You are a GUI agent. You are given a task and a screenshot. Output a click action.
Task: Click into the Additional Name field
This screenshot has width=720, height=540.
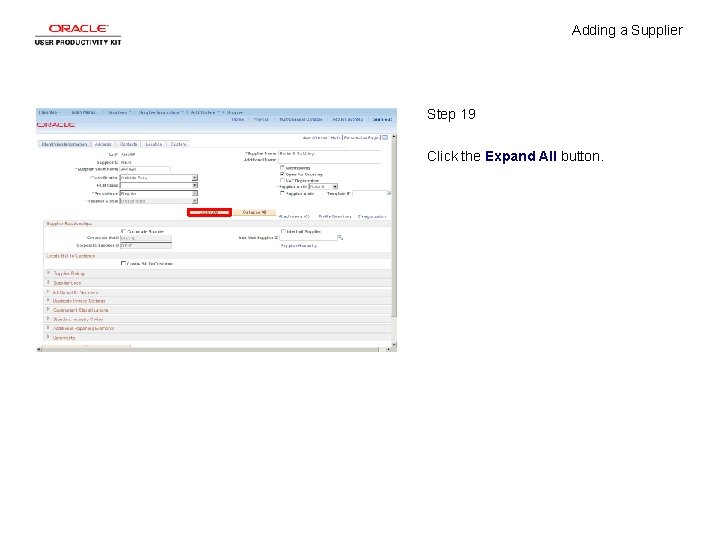click(x=330, y=160)
